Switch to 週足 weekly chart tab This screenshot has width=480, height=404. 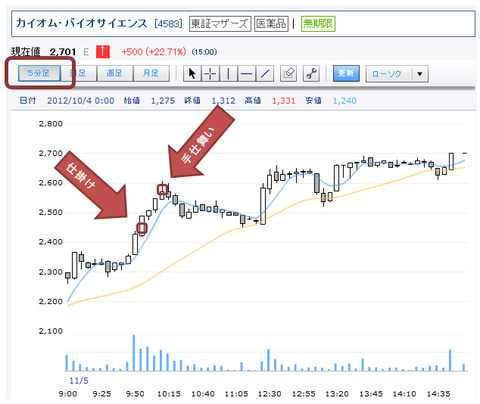(x=115, y=73)
